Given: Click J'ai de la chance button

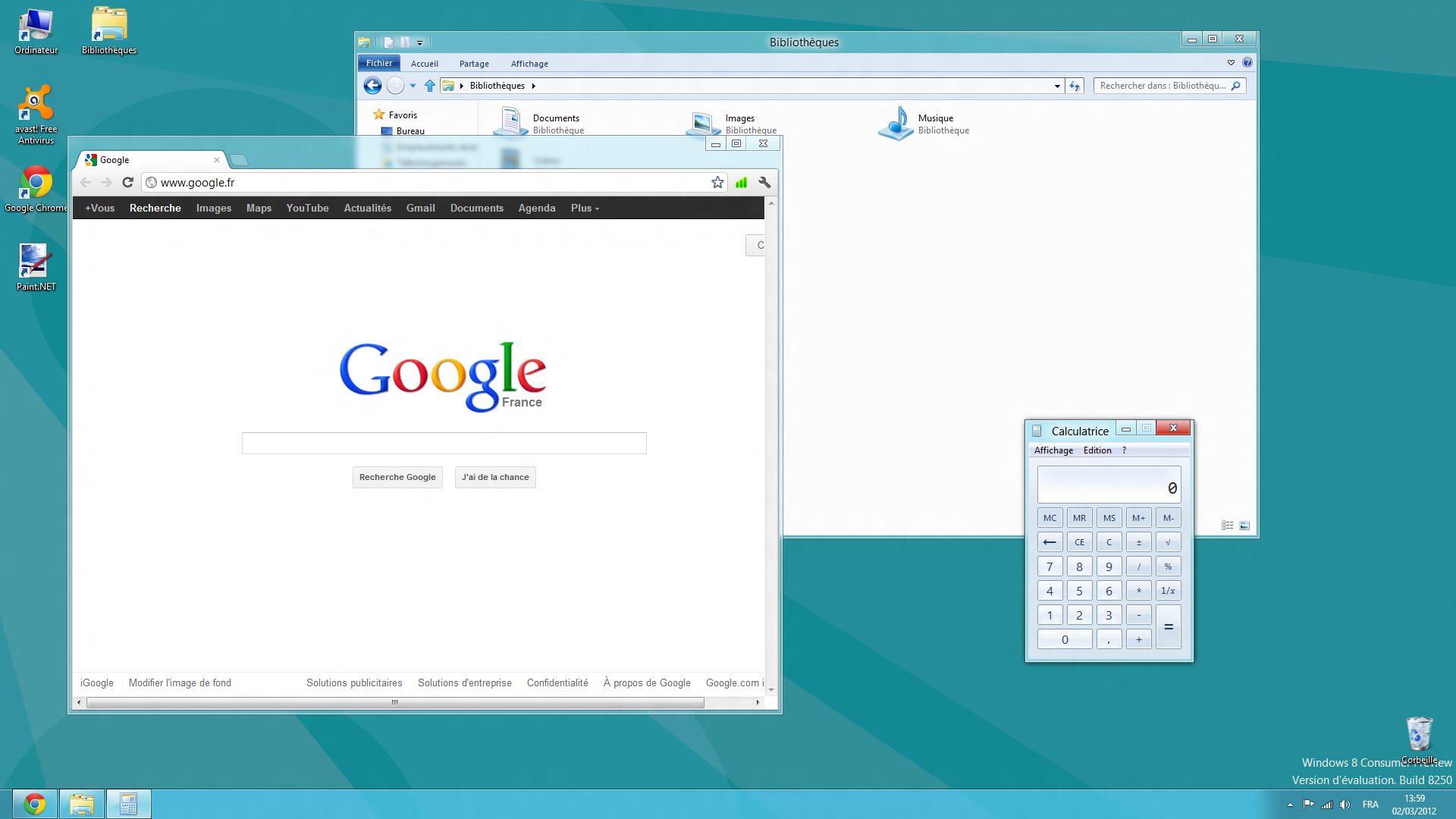Looking at the screenshot, I should pyautogui.click(x=495, y=477).
